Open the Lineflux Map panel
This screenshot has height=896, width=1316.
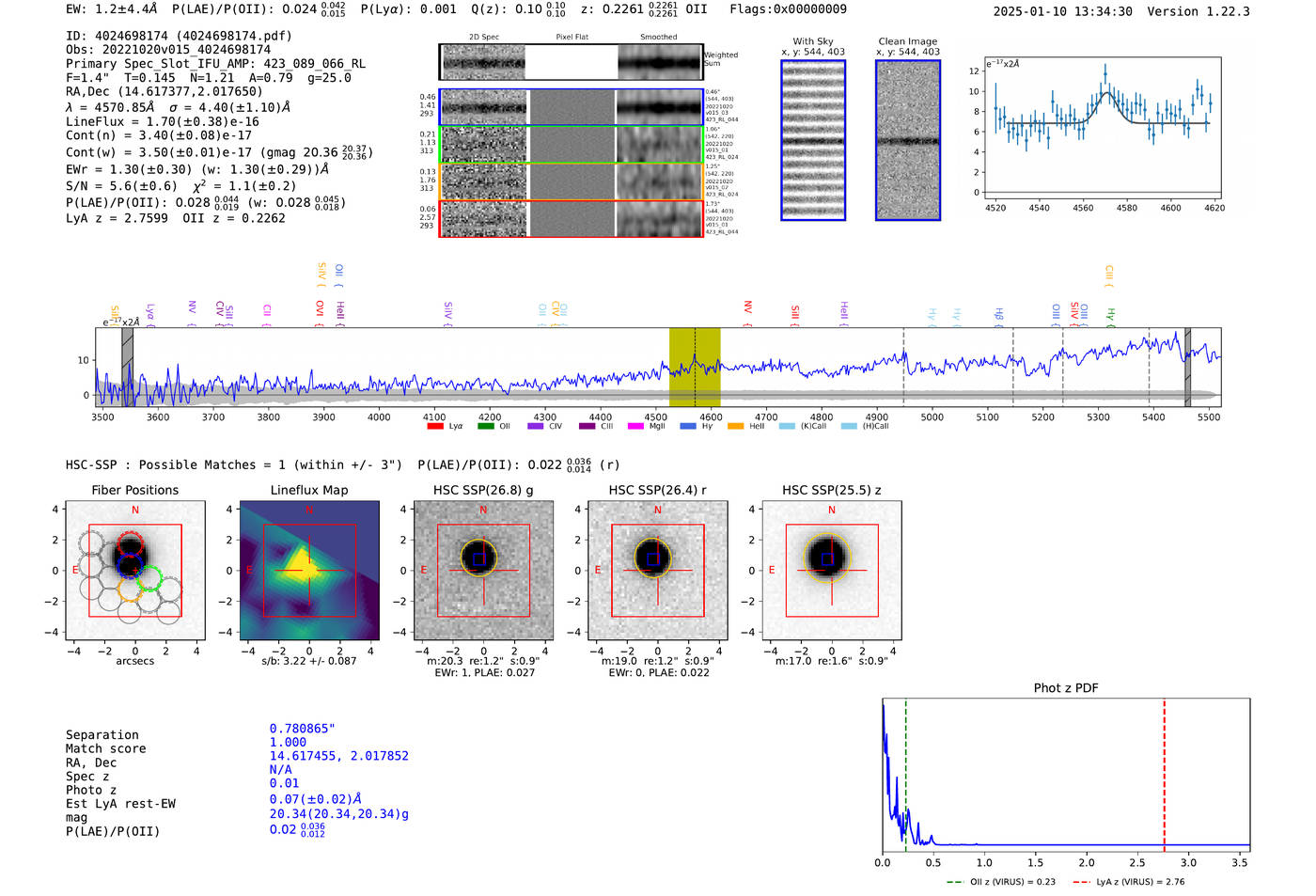click(x=309, y=571)
